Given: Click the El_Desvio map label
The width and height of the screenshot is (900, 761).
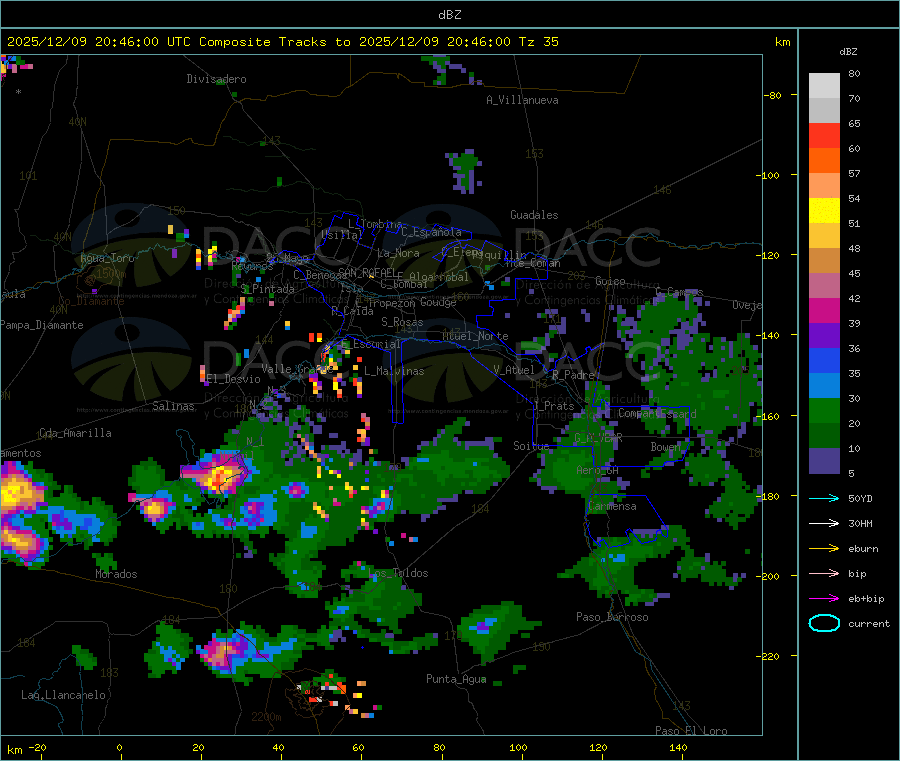Looking at the screenshot, I should click(x=233, y=379).
